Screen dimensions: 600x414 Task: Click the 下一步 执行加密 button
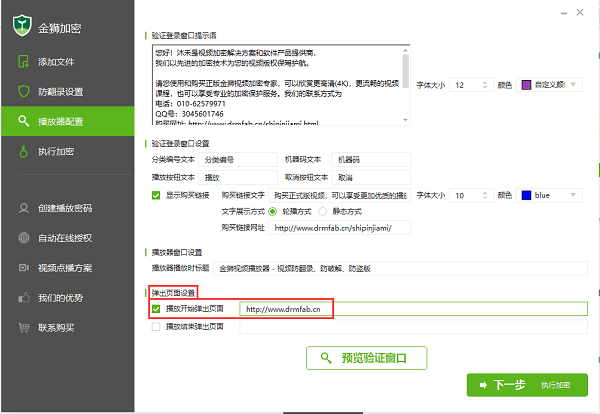527,385
